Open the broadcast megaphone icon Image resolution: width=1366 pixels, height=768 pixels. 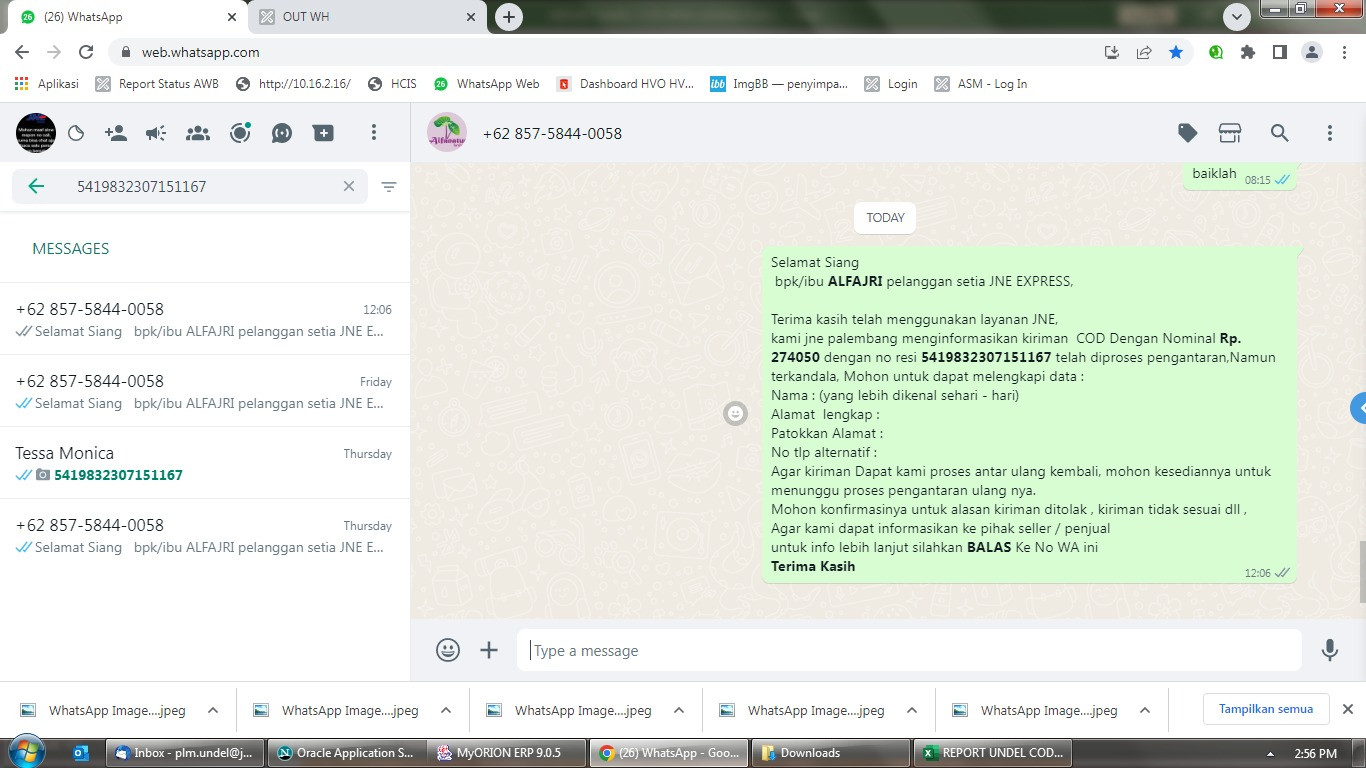click(156, 133)
